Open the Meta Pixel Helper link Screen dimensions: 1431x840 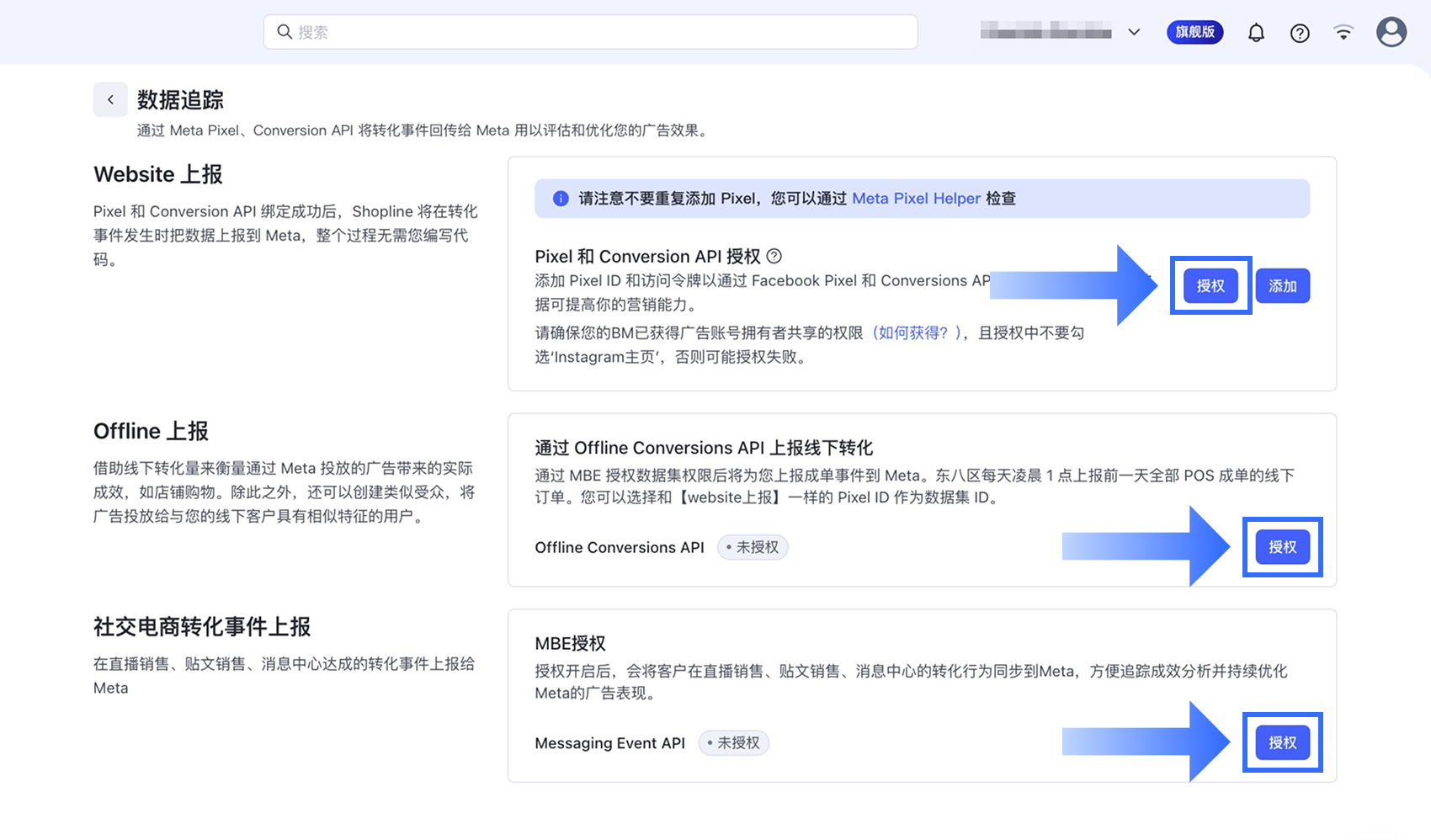coord(916,199)
